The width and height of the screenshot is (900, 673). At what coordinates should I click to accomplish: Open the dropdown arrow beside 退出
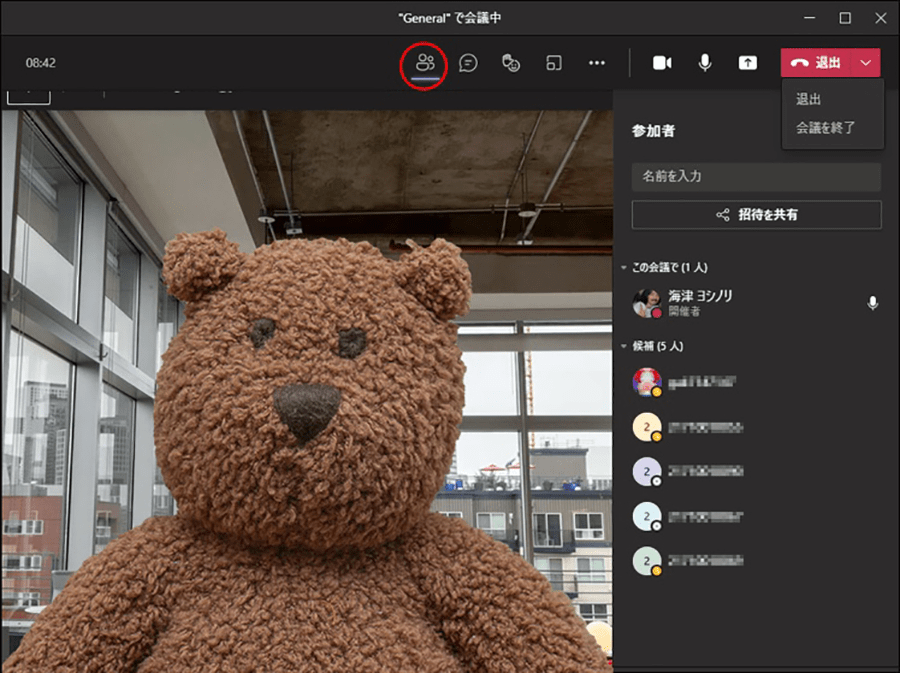click(866, 63)
